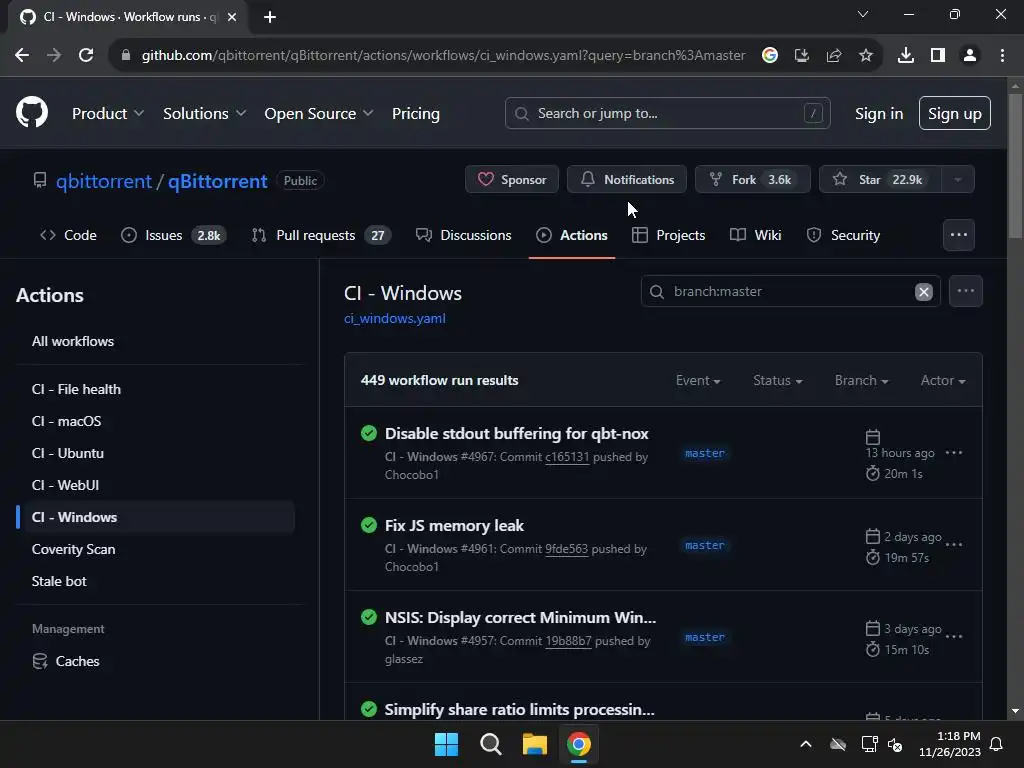Expand the Open Source menu

pyautogui.click(x=319, y=114)
